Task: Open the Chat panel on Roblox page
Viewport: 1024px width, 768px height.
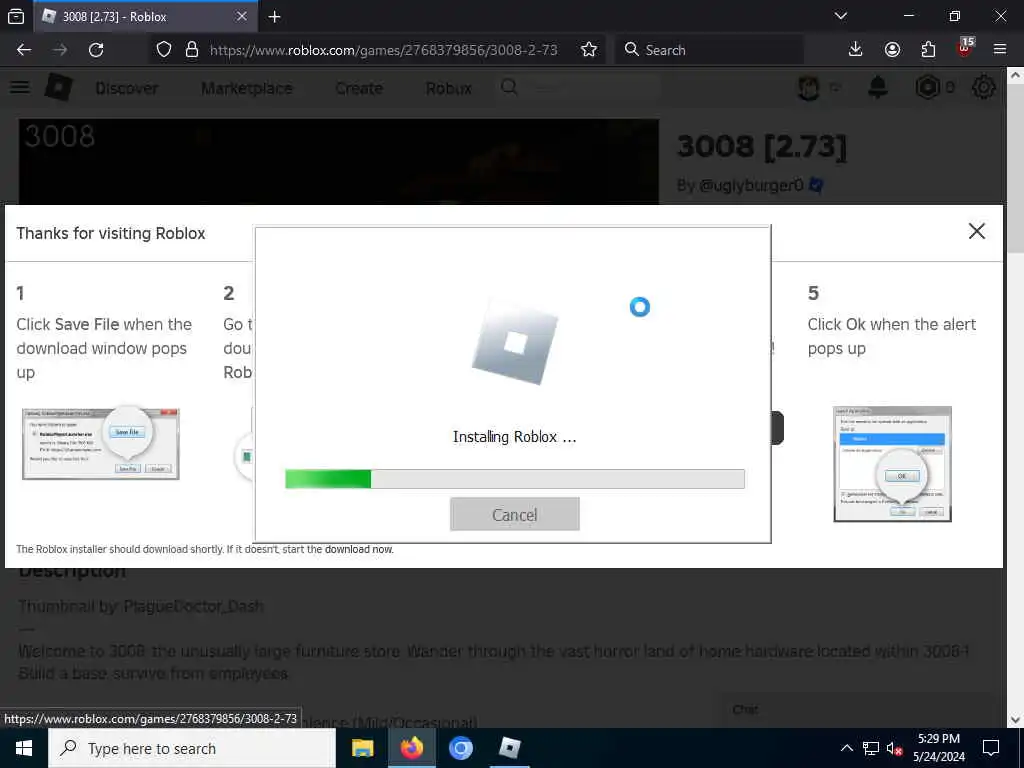Action: pos(745,709)
